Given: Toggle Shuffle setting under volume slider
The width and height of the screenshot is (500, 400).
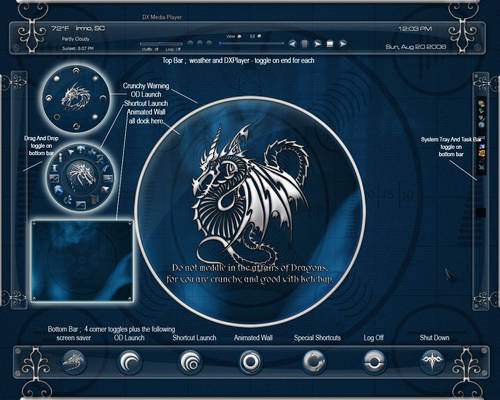Looking at the screenshot, I should point(150,50).
